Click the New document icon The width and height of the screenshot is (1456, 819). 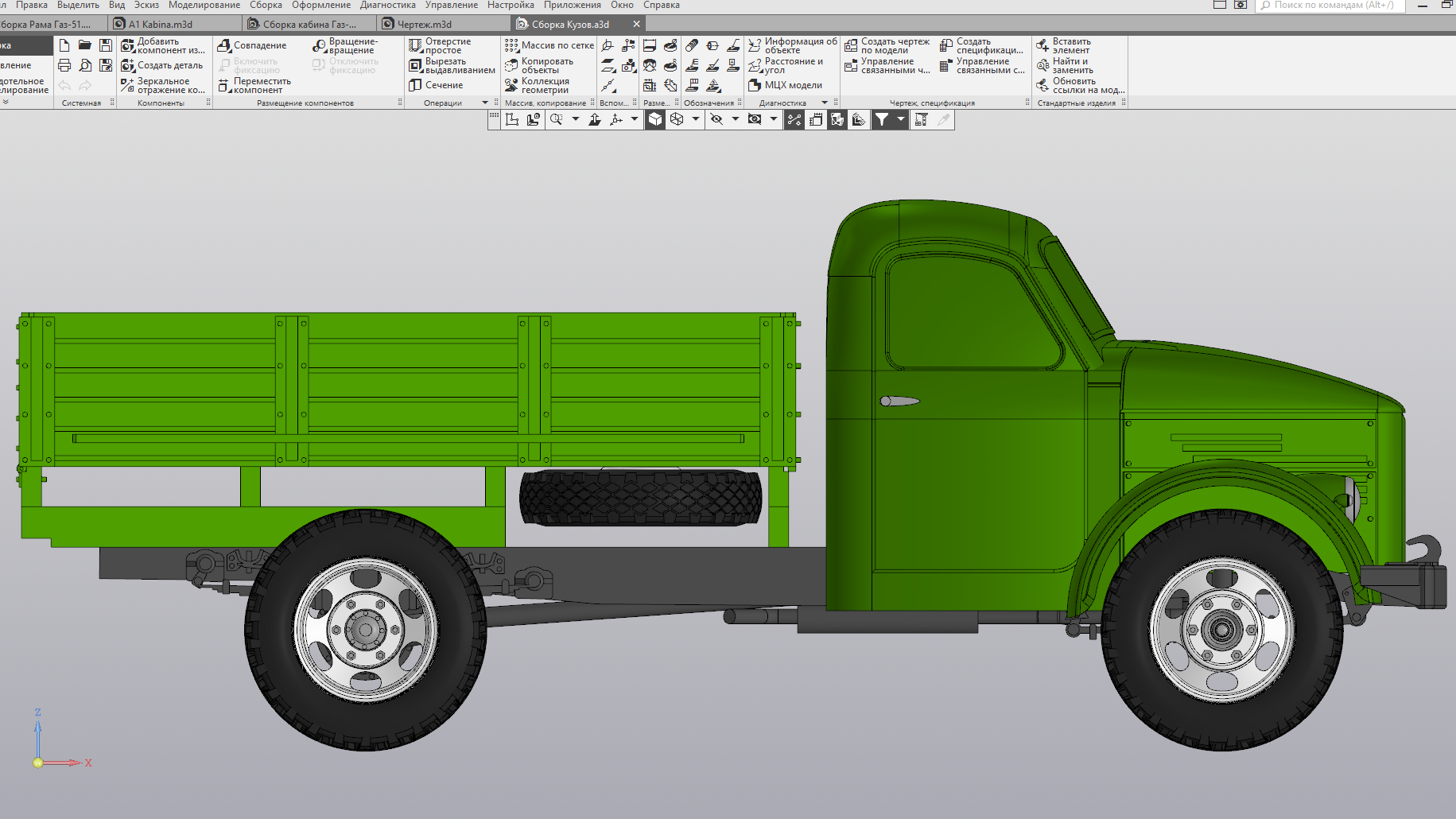tap(64, 45)
